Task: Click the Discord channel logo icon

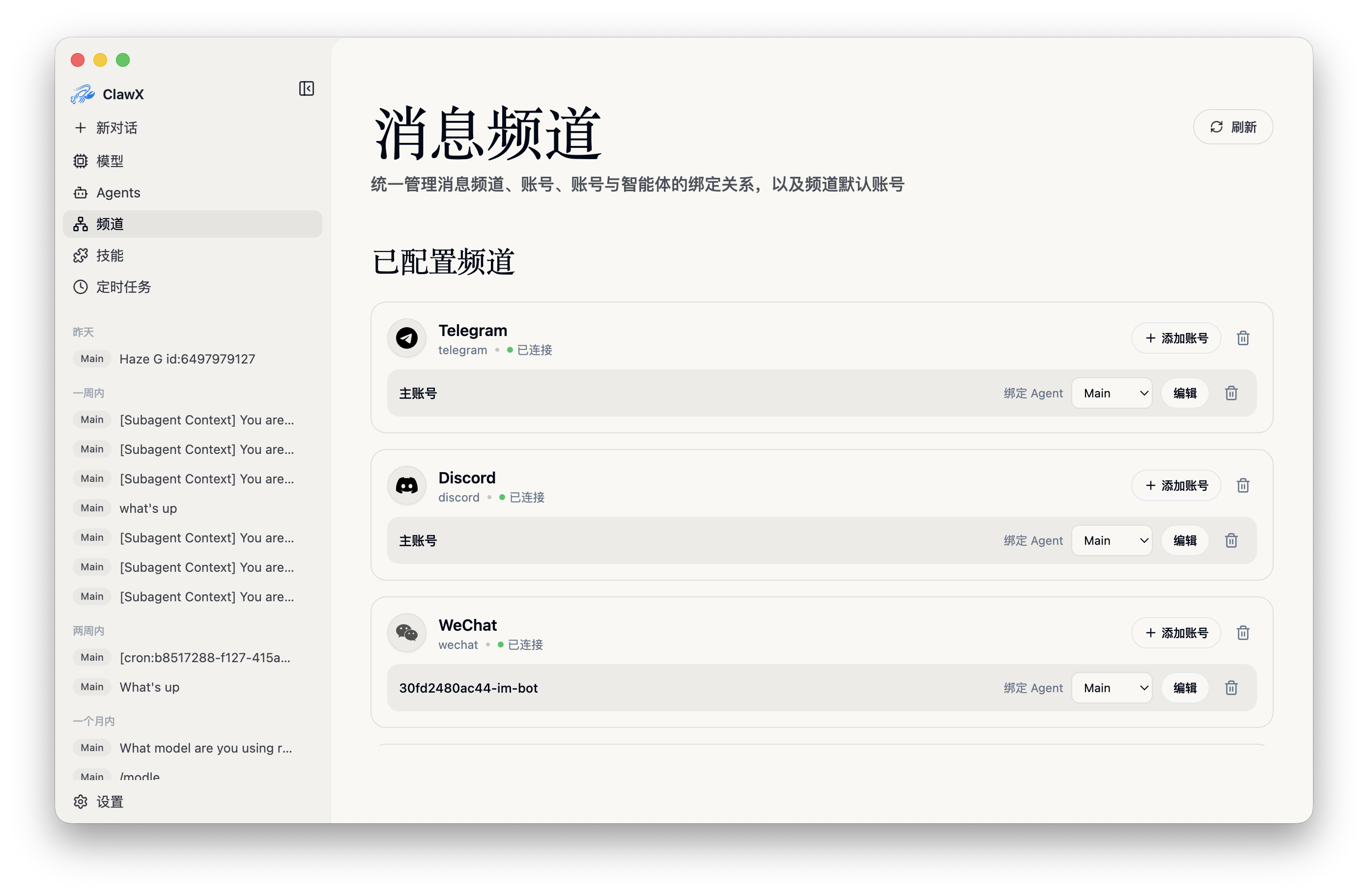Action: click(406, 486)
